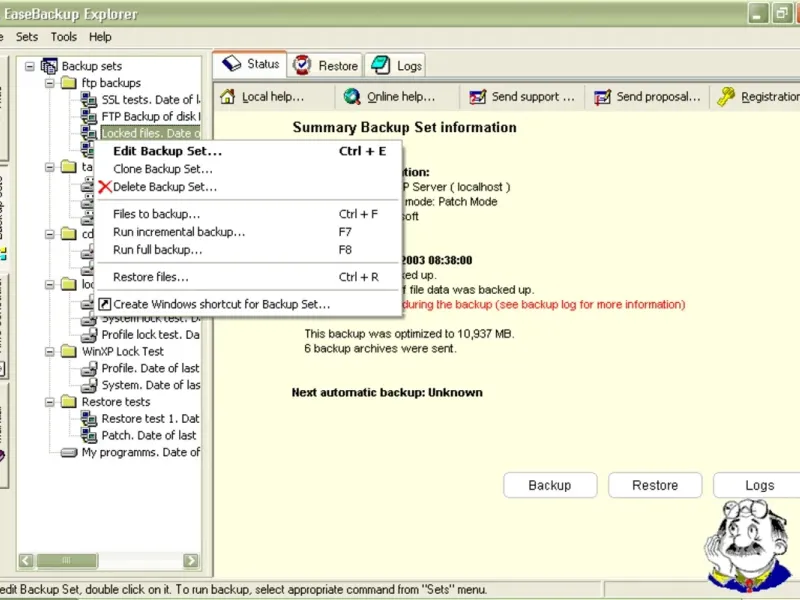This screenshot has width=800, height=600.
Task: Switch to the Restore tab
Action: pos(326,65)
